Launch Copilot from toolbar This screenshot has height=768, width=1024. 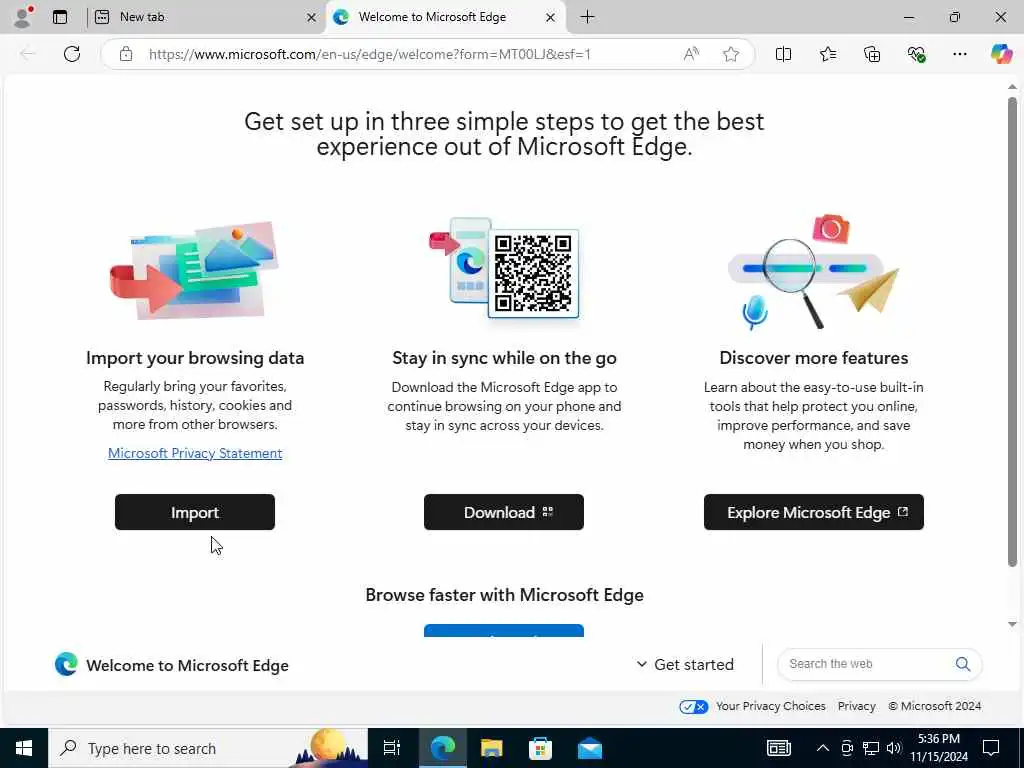(1001, 54)
